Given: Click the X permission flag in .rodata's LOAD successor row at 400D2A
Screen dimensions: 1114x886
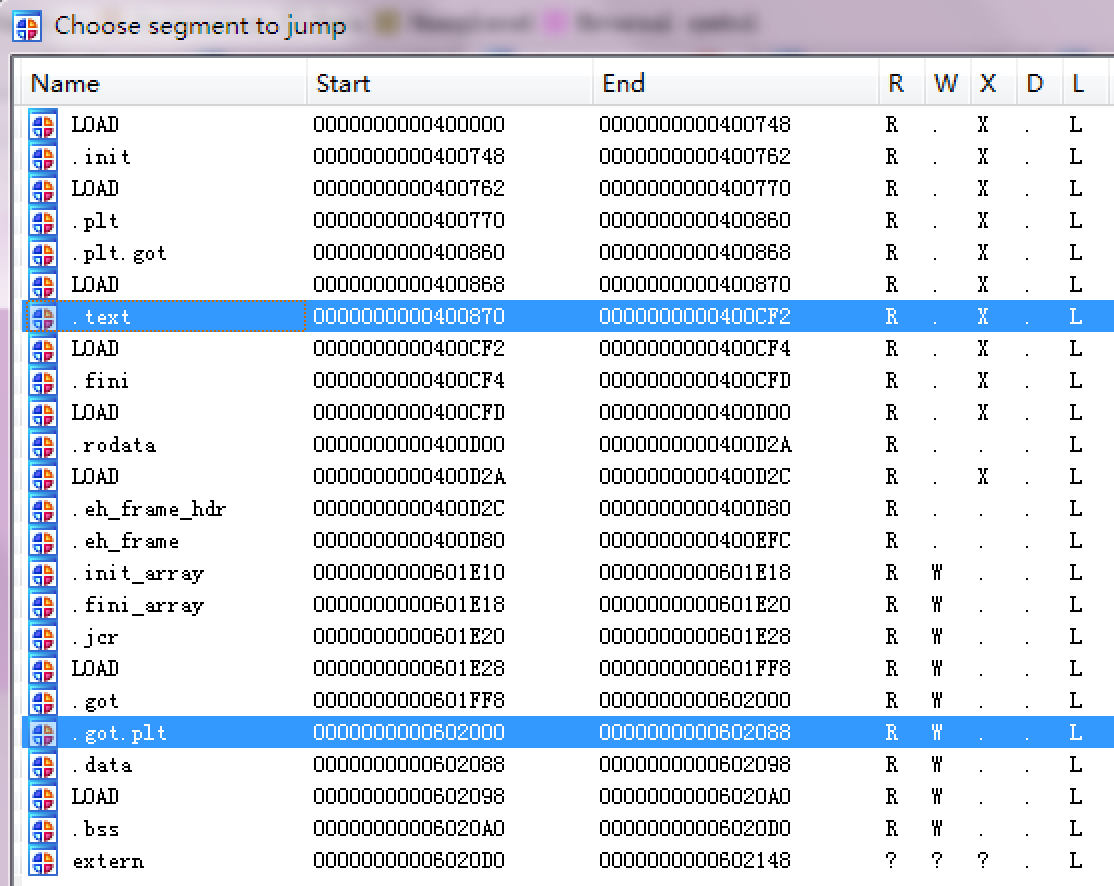Looking at the screenshot, I should [x=983, y=476].
